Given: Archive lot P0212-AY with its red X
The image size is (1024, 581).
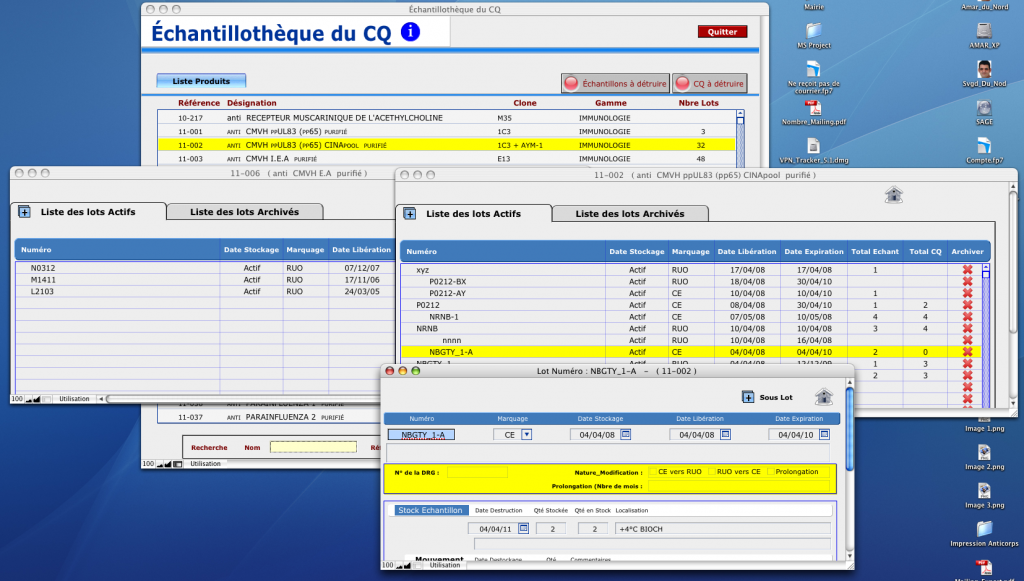Looking at the screenshot, I should [x=967, y=293].
